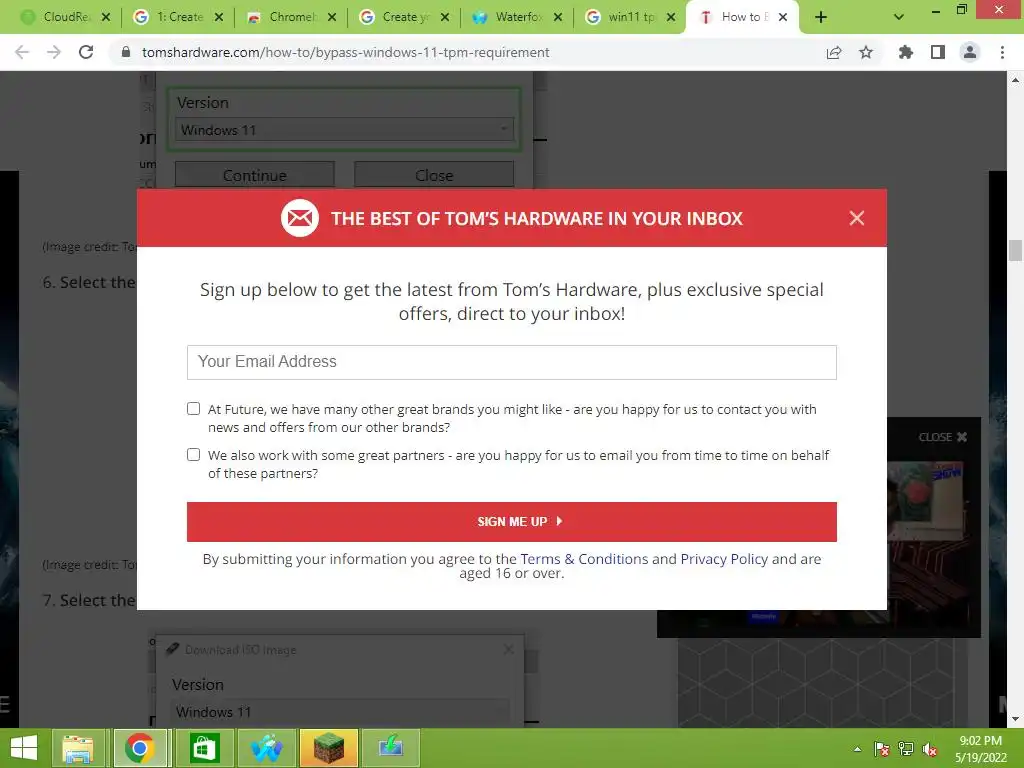The height and width of the screenshot is (768, 1024).
Task: Click the SIGN ME UP button
Action: 511,522
